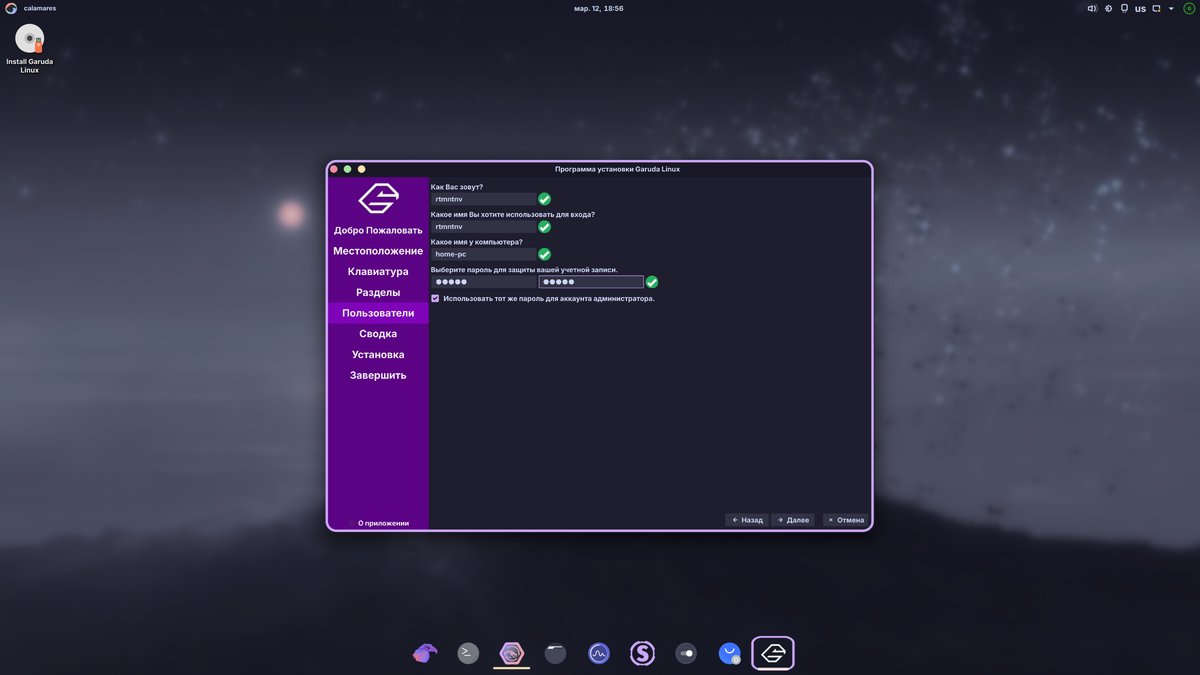Uncheck use same password for administrator

coord(435,298)
